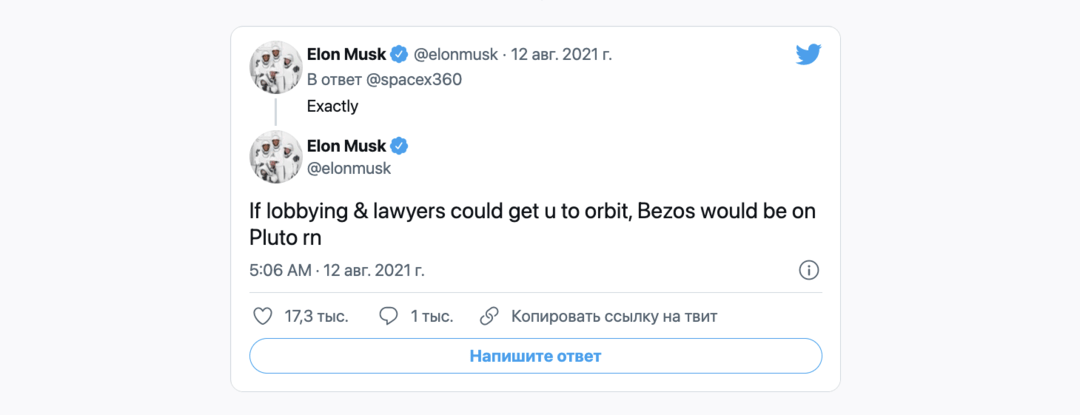Click the top "Elon Musk" display name
1080x415 pixels.
pos(346,54)
